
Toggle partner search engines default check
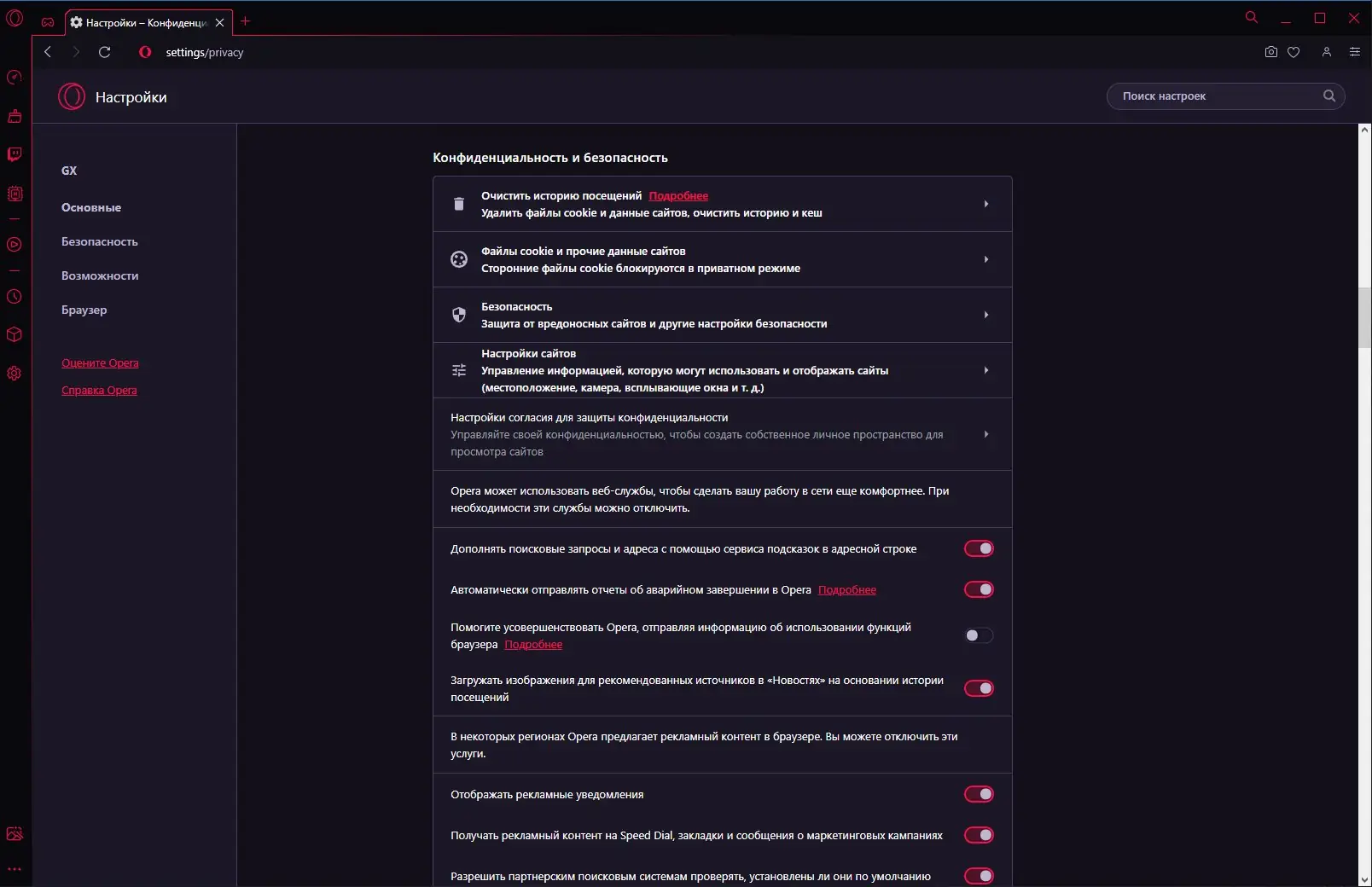click(x=979, y=876)
